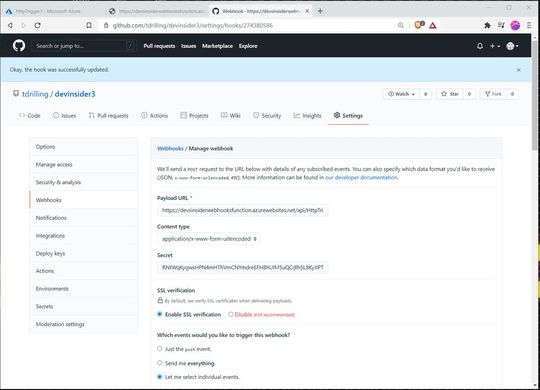Open the browser hamburger menu
This screenshot has width=540, height=390.
(529, 25)
